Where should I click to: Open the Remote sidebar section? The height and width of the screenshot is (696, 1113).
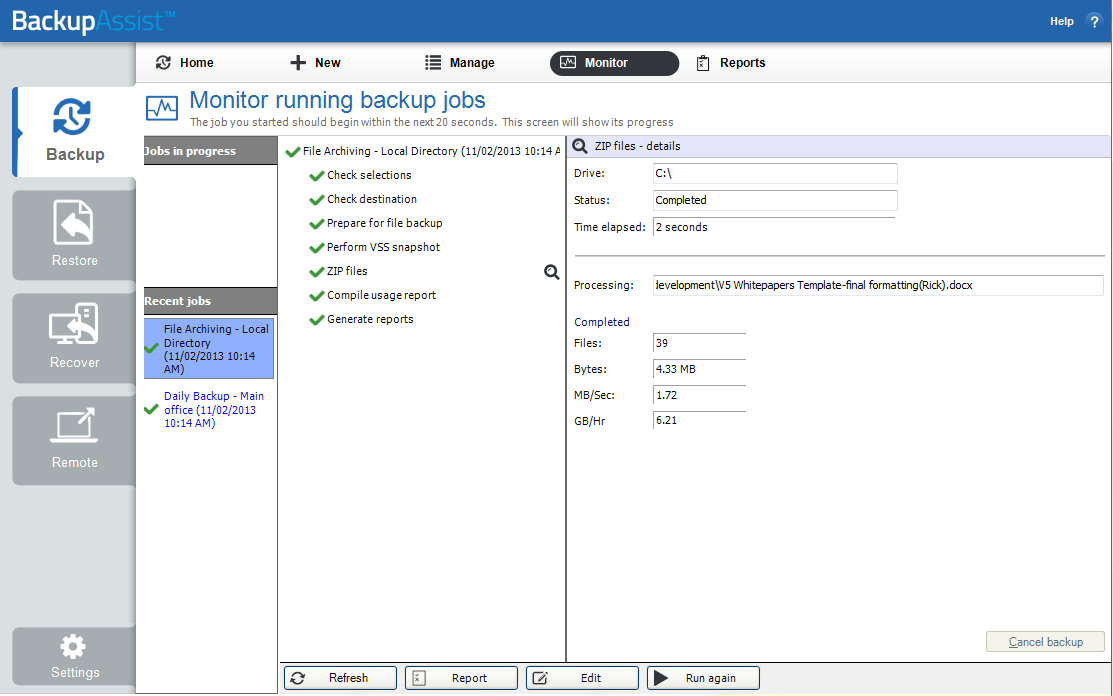[75, 440]
